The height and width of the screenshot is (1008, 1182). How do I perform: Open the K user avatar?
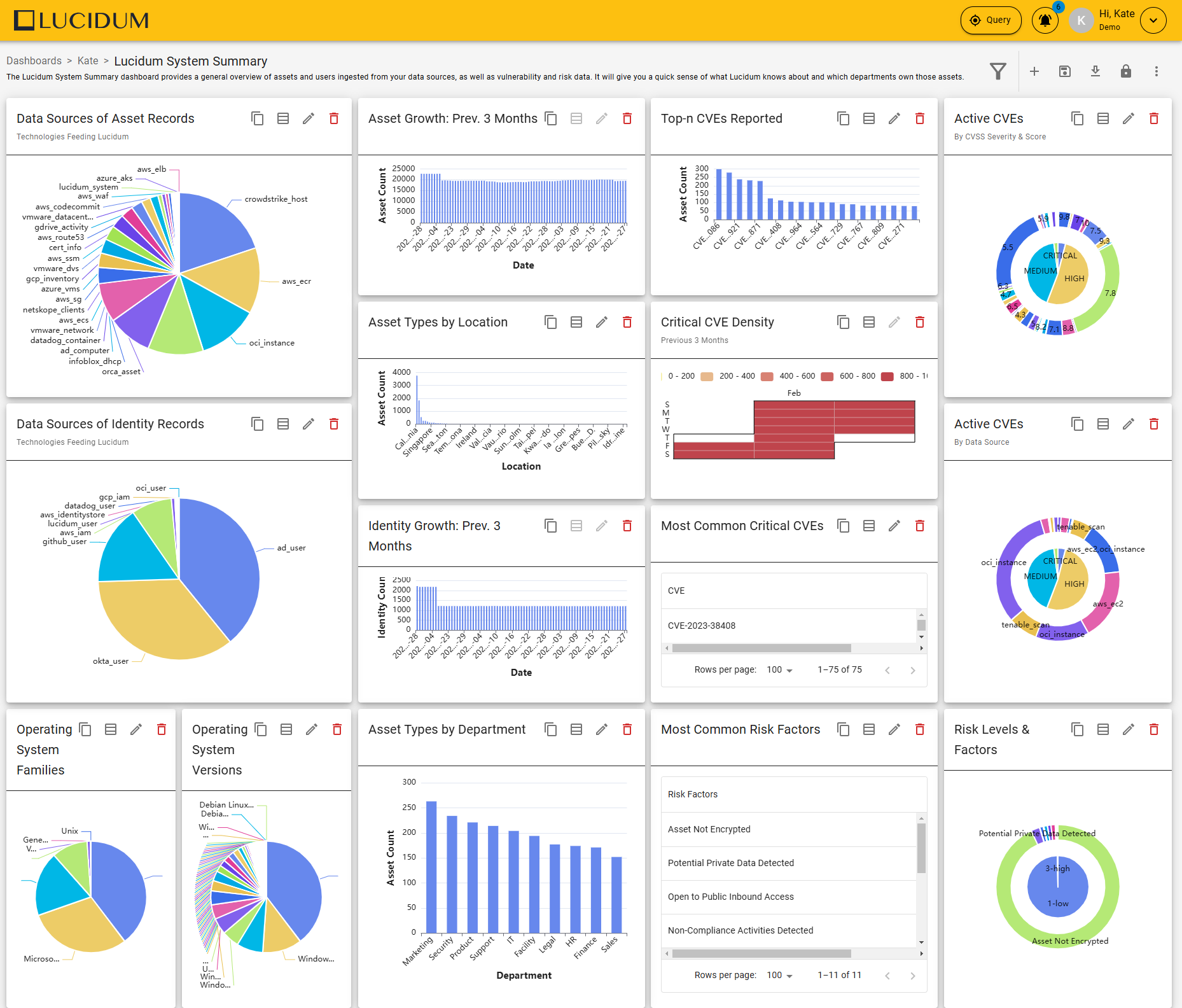pos(1081,20)
